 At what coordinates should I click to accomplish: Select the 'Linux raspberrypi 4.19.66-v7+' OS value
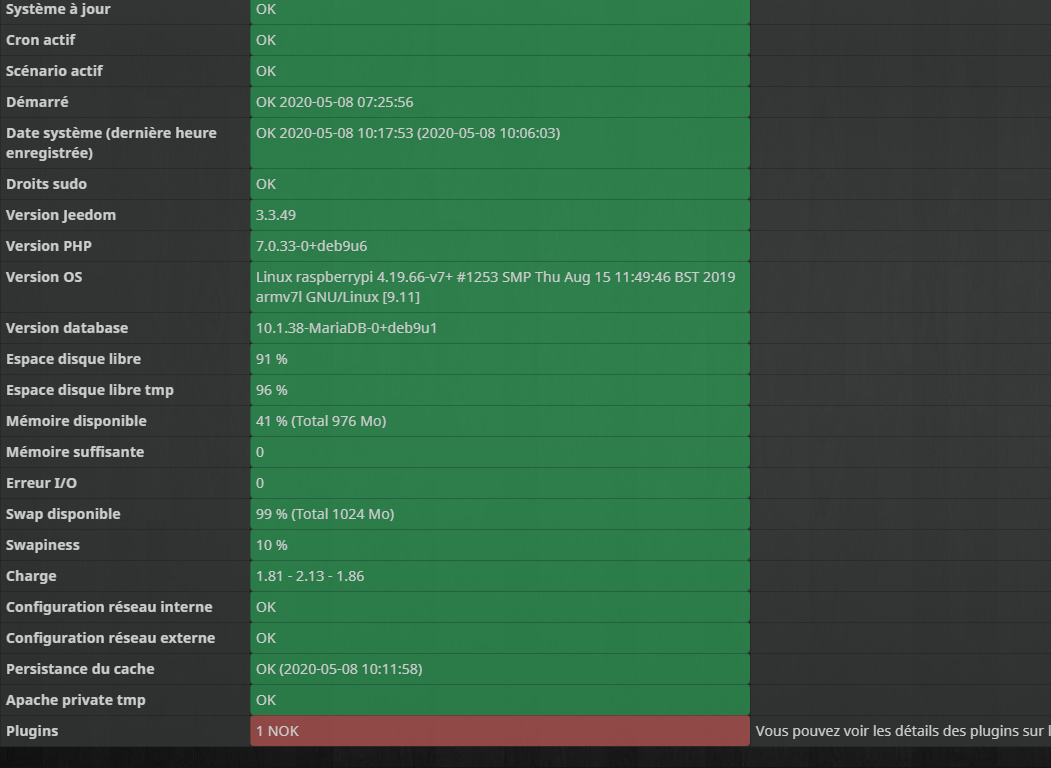pos(495,287)
